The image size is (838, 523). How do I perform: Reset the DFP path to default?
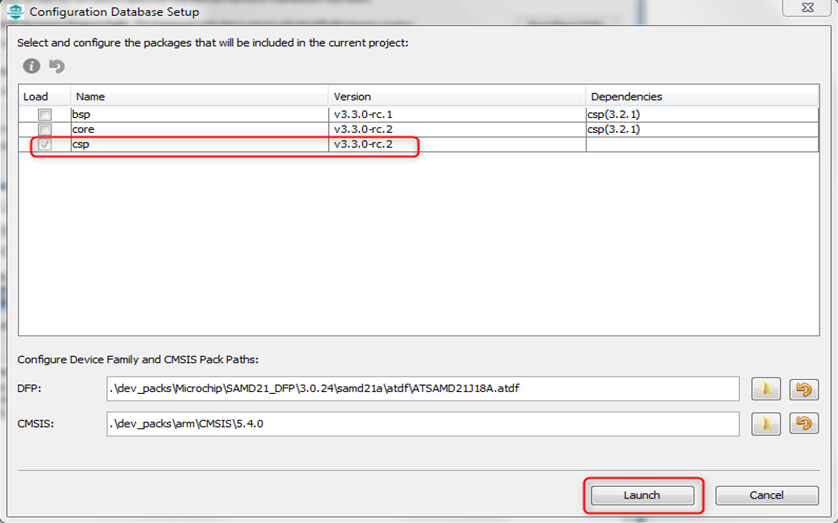coord(803,389)
